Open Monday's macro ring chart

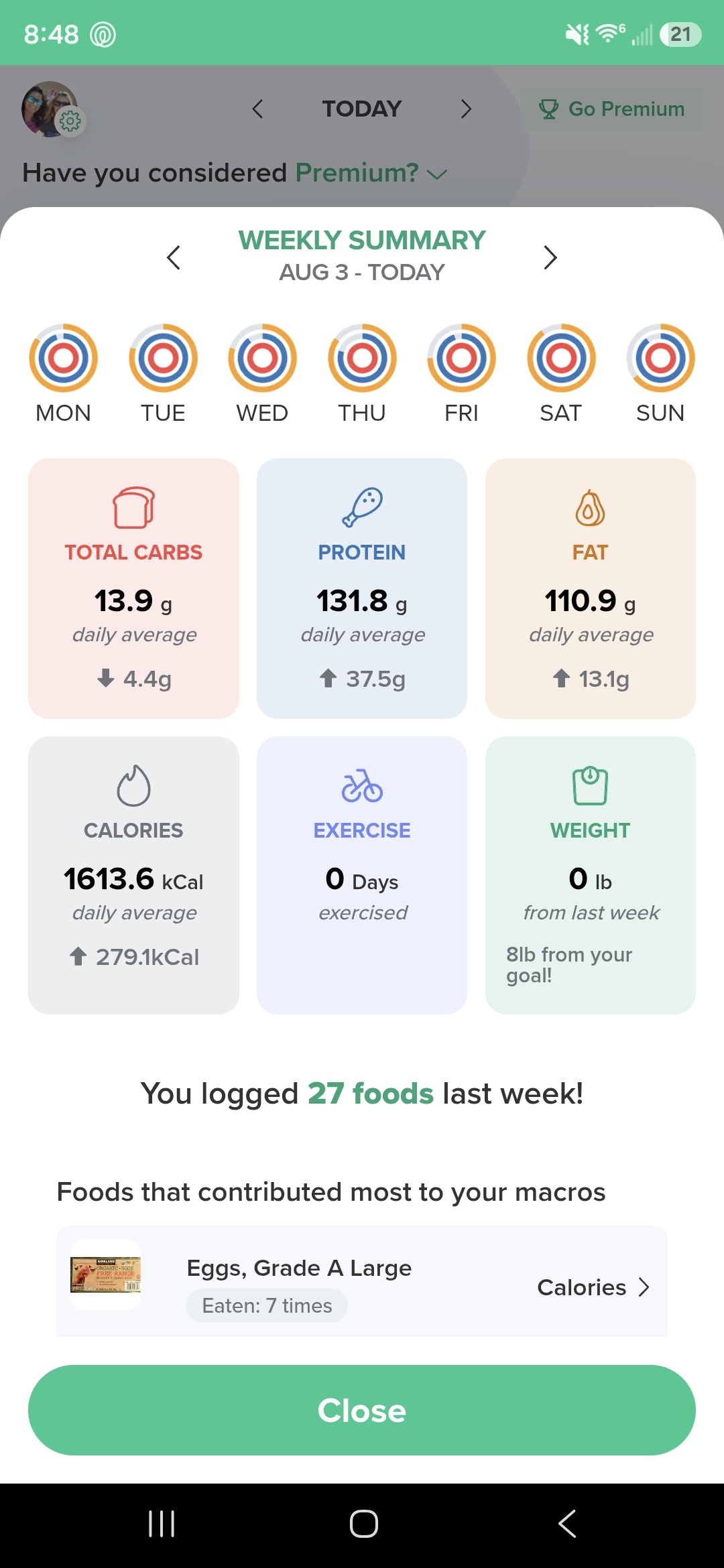(x=63, y=358)
